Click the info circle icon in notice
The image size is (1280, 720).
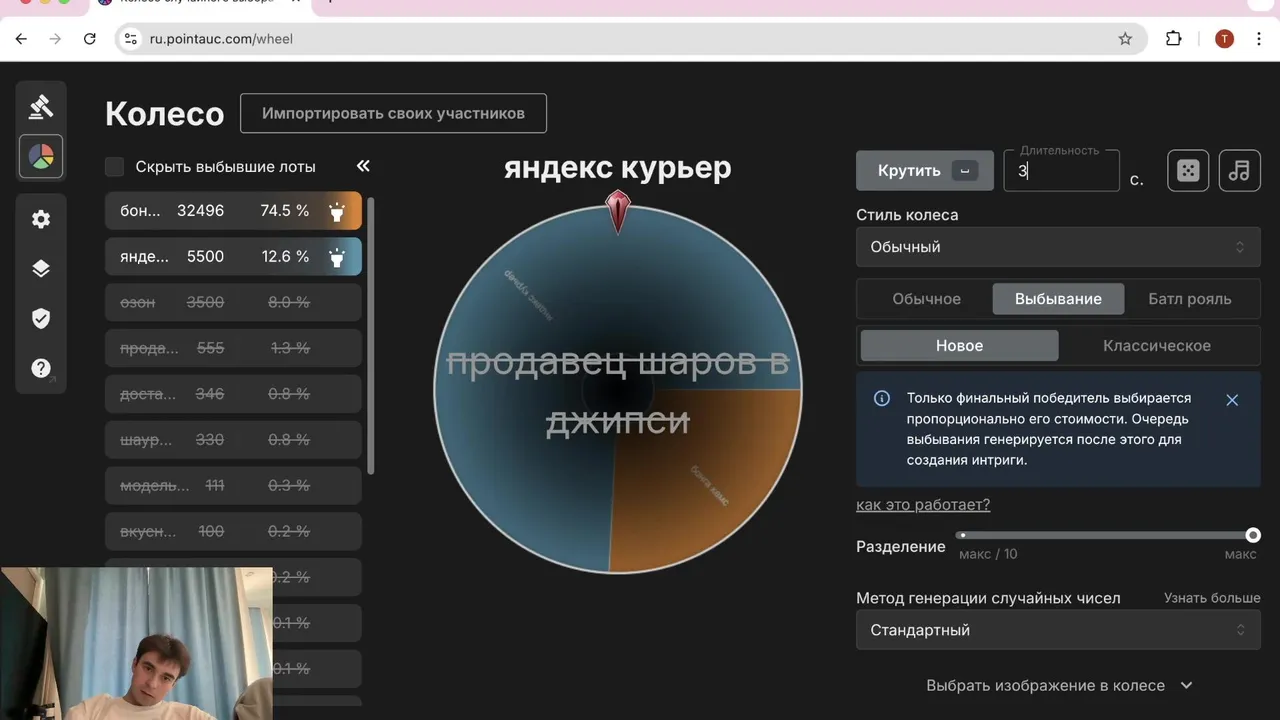tap(882, 398)
